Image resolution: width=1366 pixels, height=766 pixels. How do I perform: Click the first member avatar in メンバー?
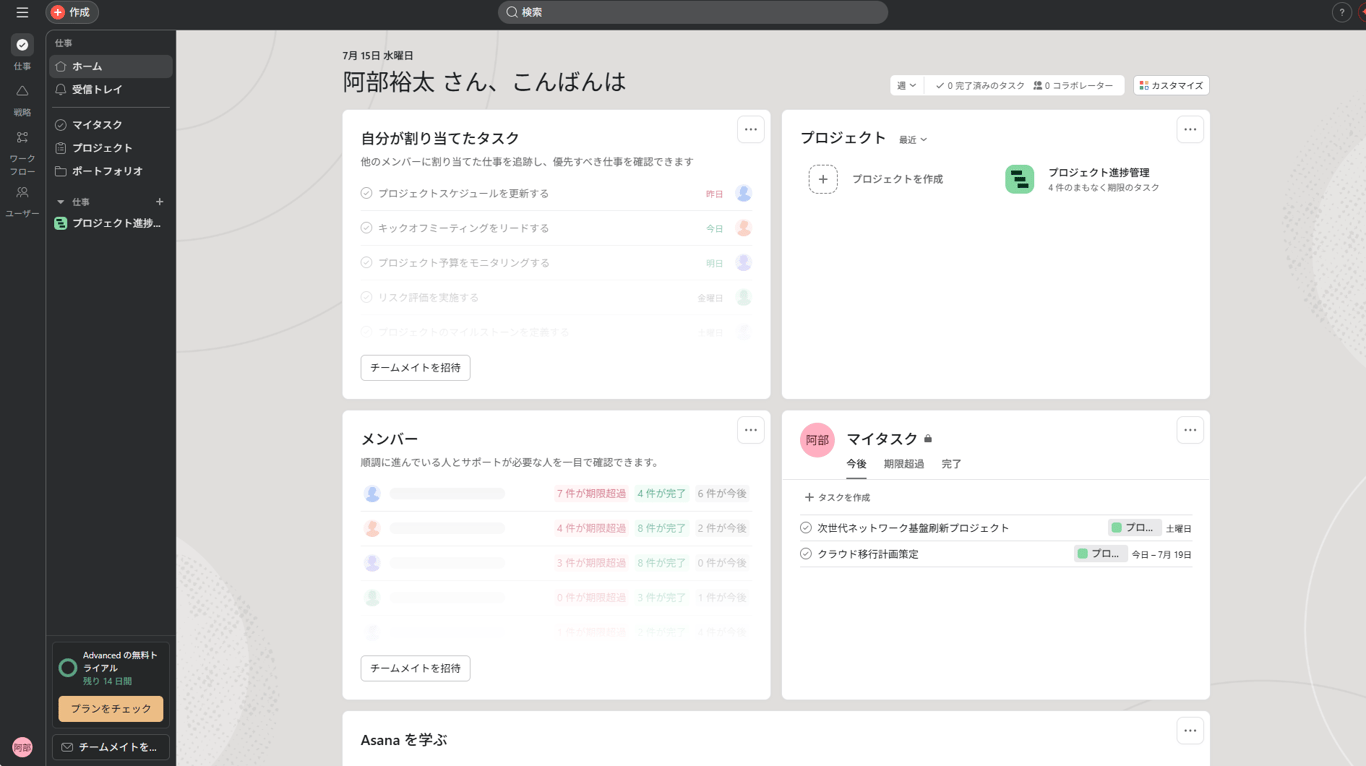click(372, 494)
